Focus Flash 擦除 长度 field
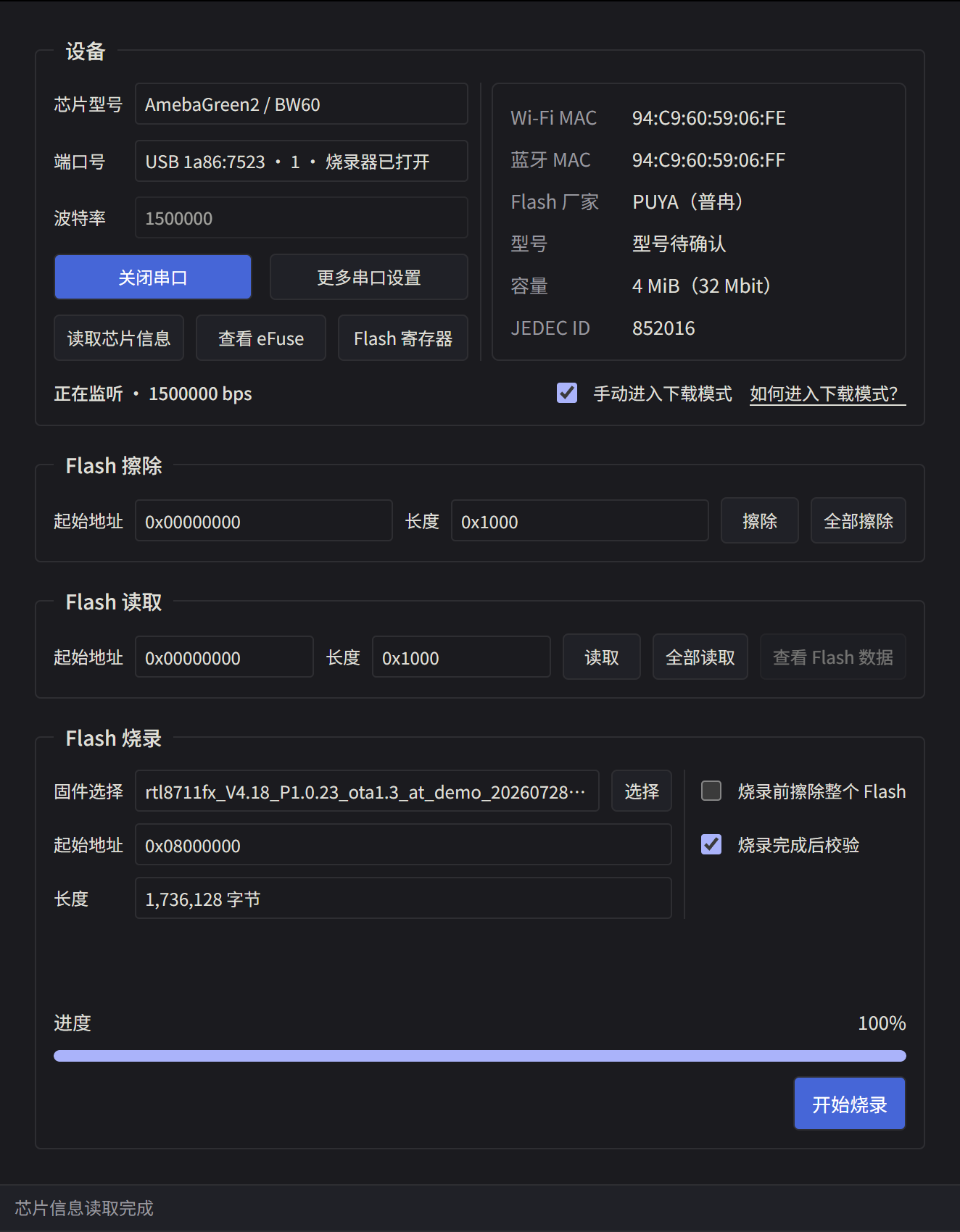The height and width of the screenshot is (1232, 960). click(580, 520)
